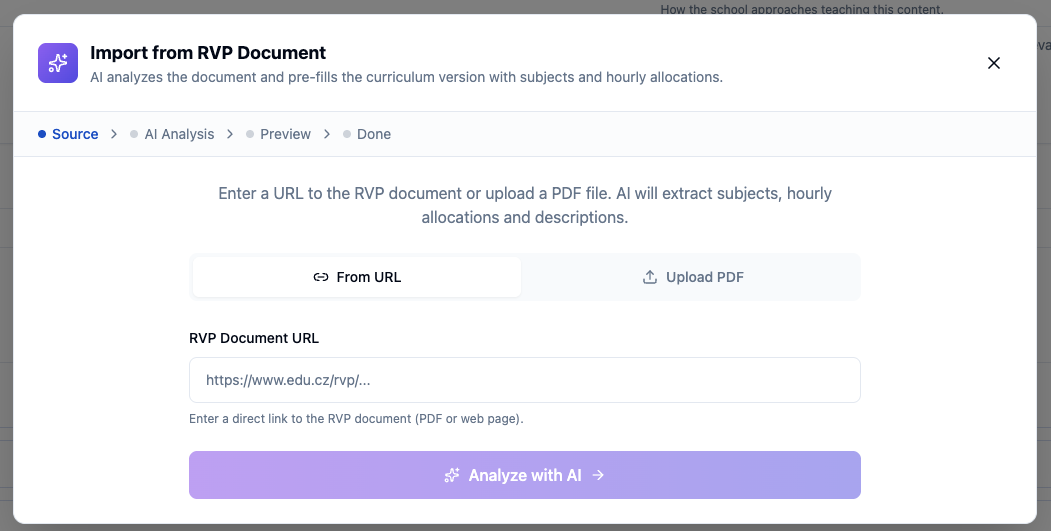
Task: Click the sparkle icon on the Analyze button
Action: click(x=452, y=475)
